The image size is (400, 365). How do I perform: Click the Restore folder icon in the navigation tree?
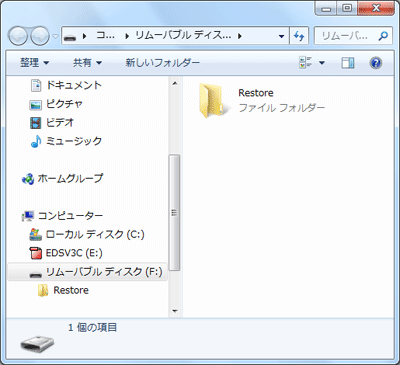coord(43,291)
